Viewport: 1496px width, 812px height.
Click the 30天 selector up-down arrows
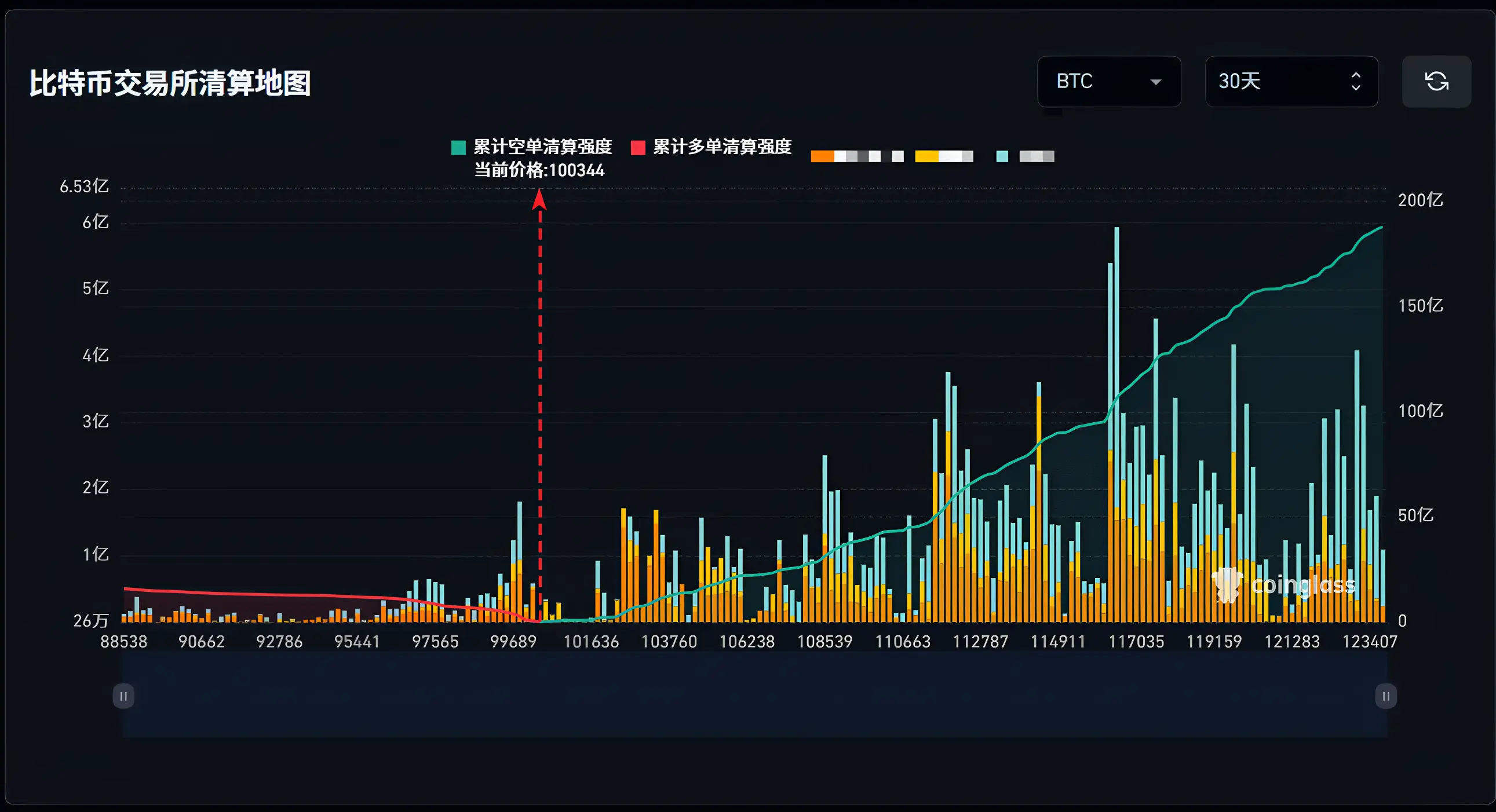1355,81
